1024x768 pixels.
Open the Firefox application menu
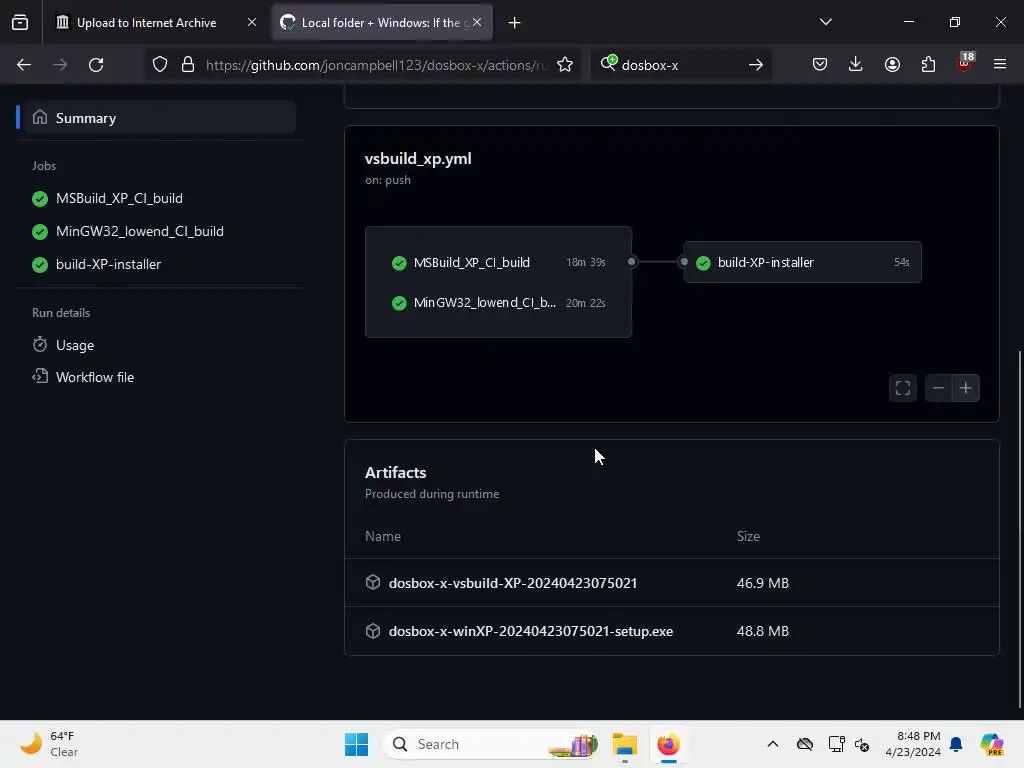point(1000,64)
